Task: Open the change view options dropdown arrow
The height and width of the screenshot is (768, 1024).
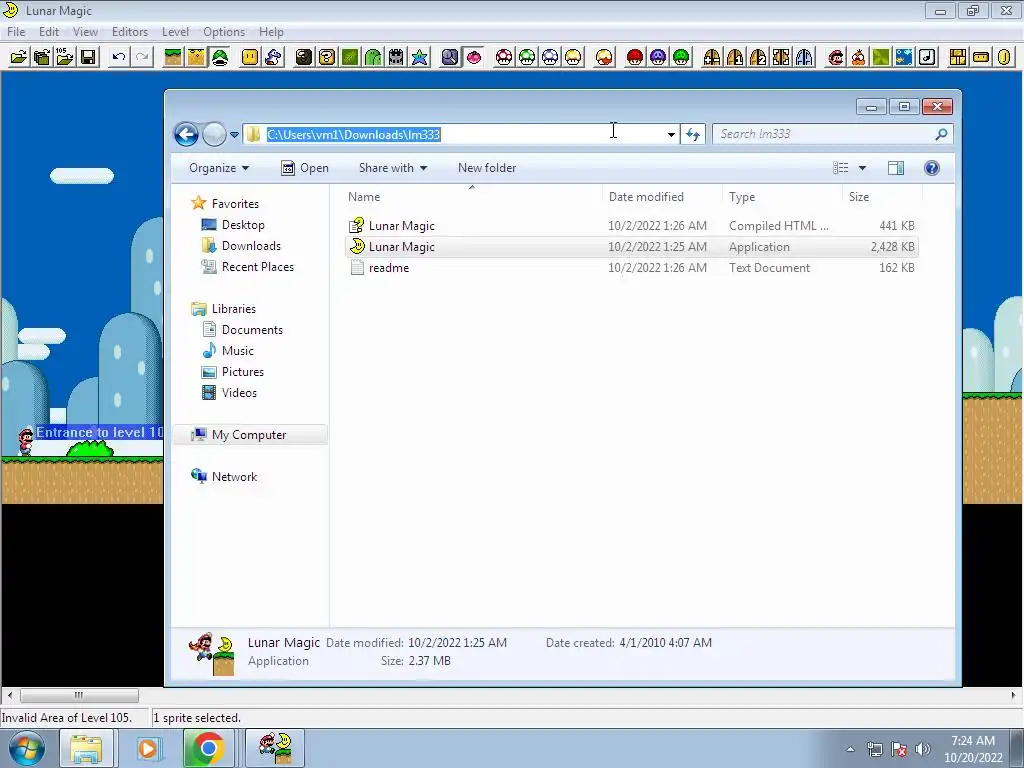Action: [x=862, y=168]
